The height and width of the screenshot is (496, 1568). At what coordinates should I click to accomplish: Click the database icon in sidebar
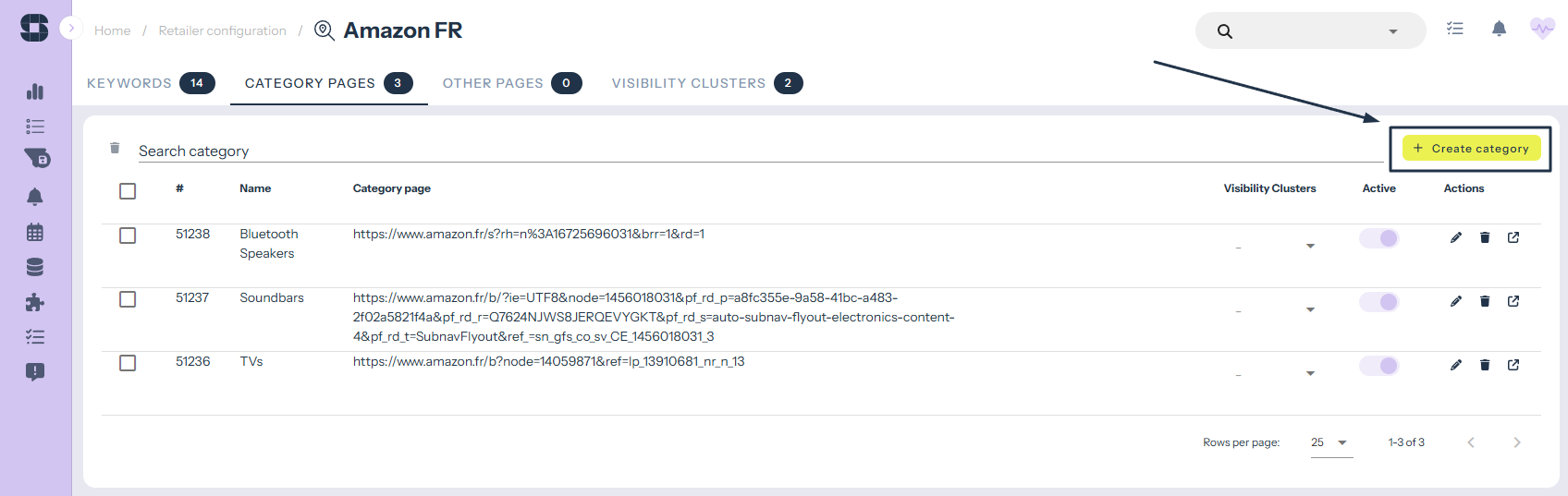coord(35,267)
